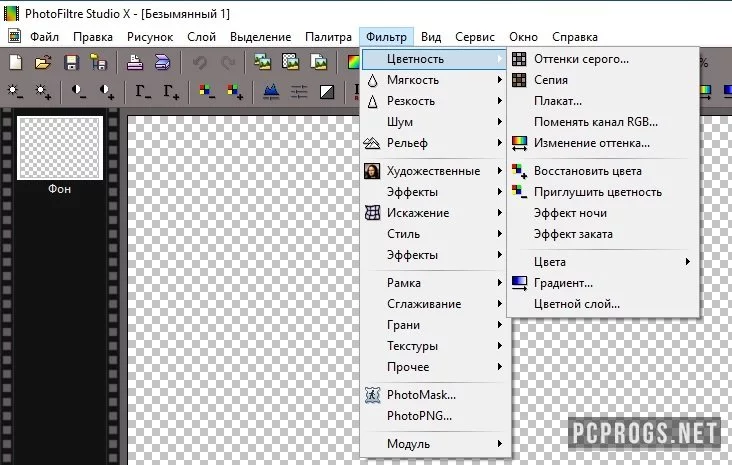Expand the Рельеф submenu arrow
The height and width of the screenshot is (465, 732).
point(500,143)
